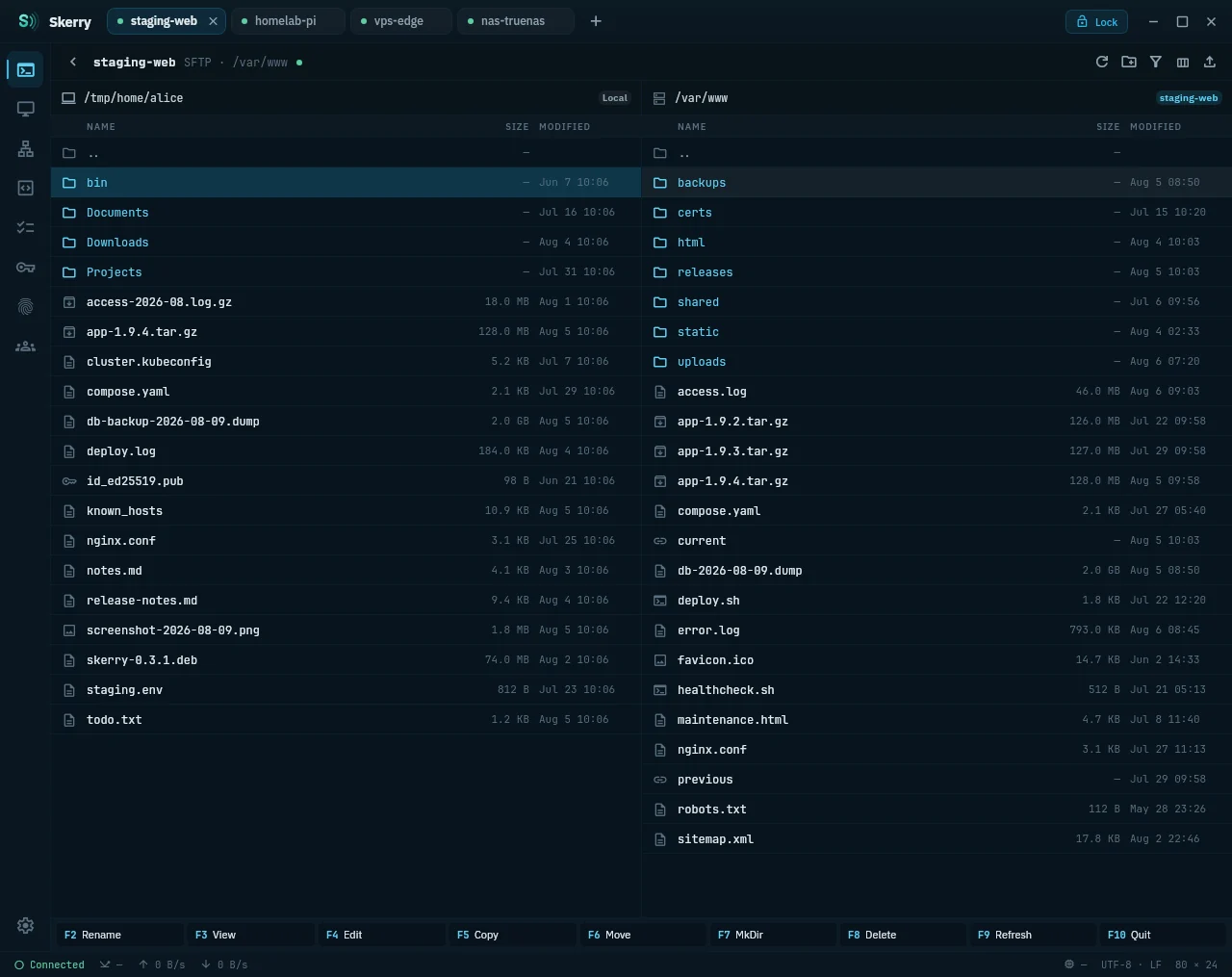The height and width of the screenshot is (977, 1232).
Task: Select the Projects folder
Action: pos(346,272)
